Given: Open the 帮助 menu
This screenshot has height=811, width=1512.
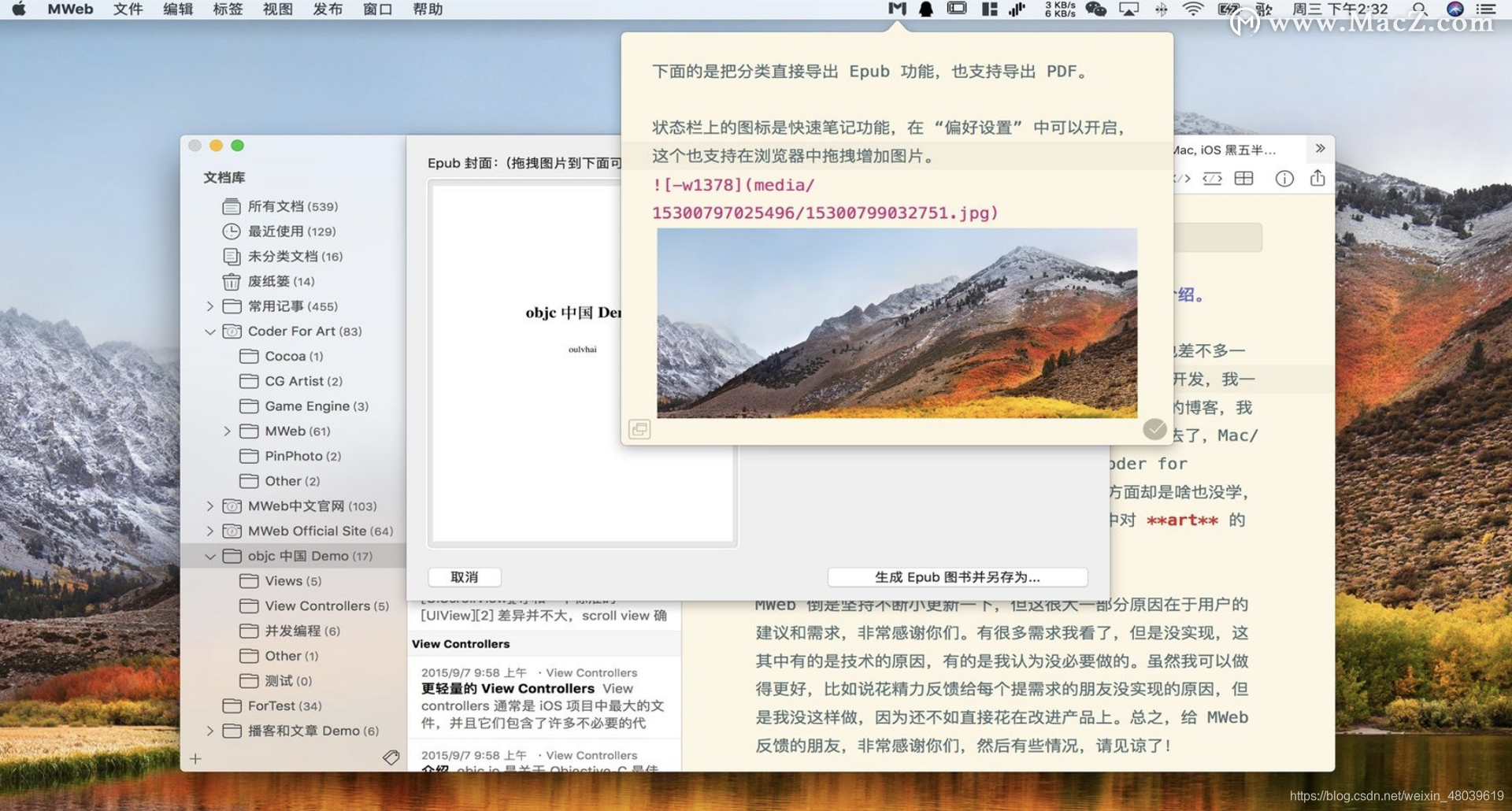Looking at the screenshot, I should [x=428, y=9].
